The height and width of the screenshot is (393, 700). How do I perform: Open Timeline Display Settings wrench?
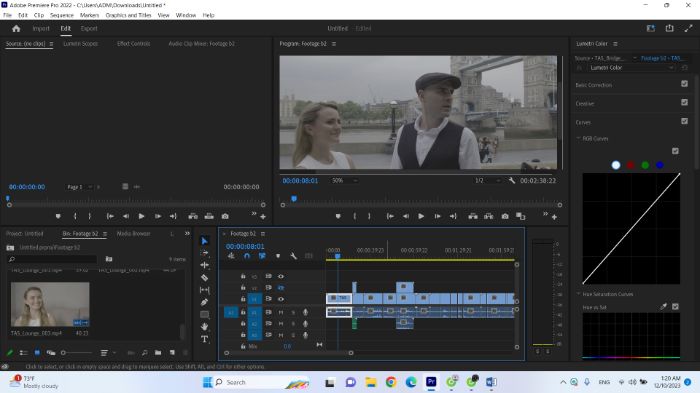[293, 256]
